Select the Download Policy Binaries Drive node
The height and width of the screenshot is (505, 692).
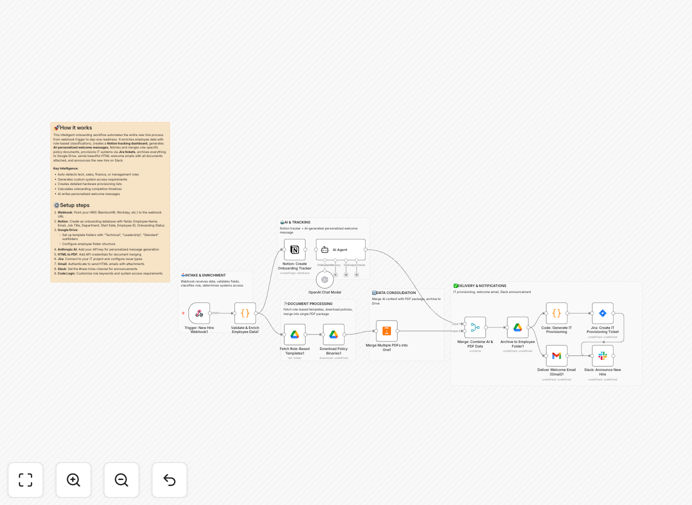pos(334,335)
